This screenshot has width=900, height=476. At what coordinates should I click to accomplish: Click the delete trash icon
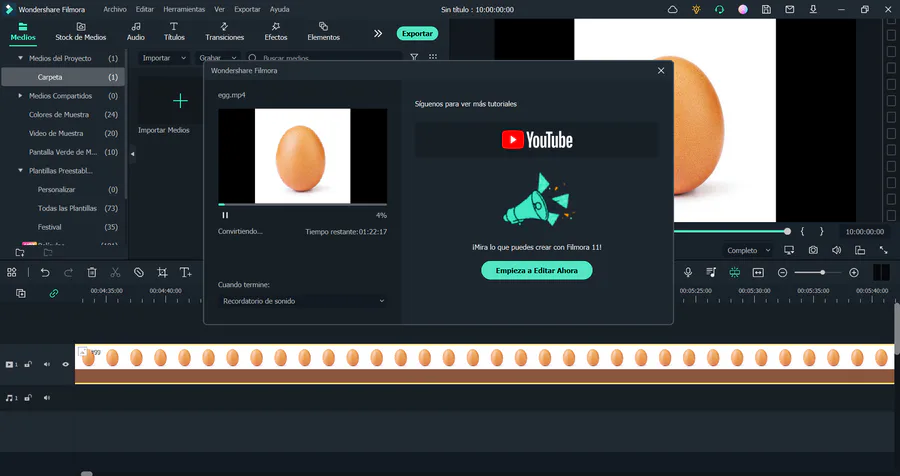(92, 273)
